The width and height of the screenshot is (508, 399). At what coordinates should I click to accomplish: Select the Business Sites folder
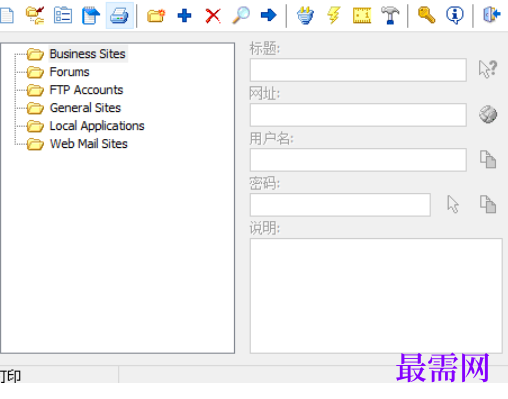point(87,54)
